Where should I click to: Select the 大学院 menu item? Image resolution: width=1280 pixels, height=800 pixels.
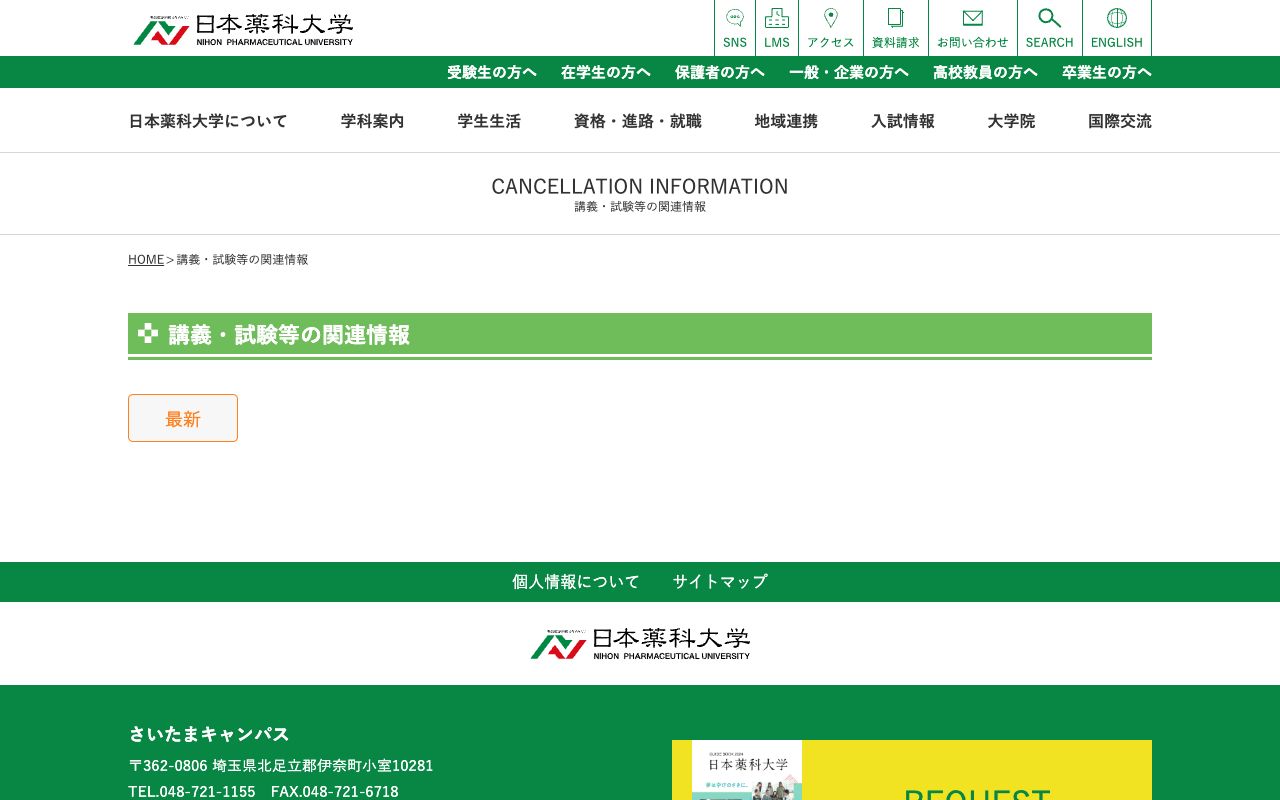[1011, 120]
